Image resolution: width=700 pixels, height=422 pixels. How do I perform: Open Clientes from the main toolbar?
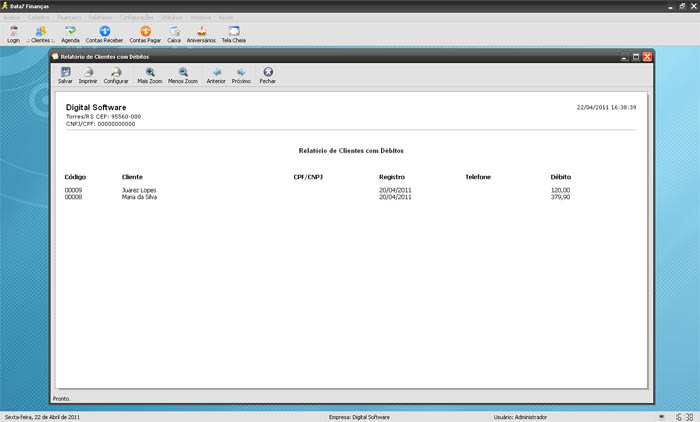(41, 34)
